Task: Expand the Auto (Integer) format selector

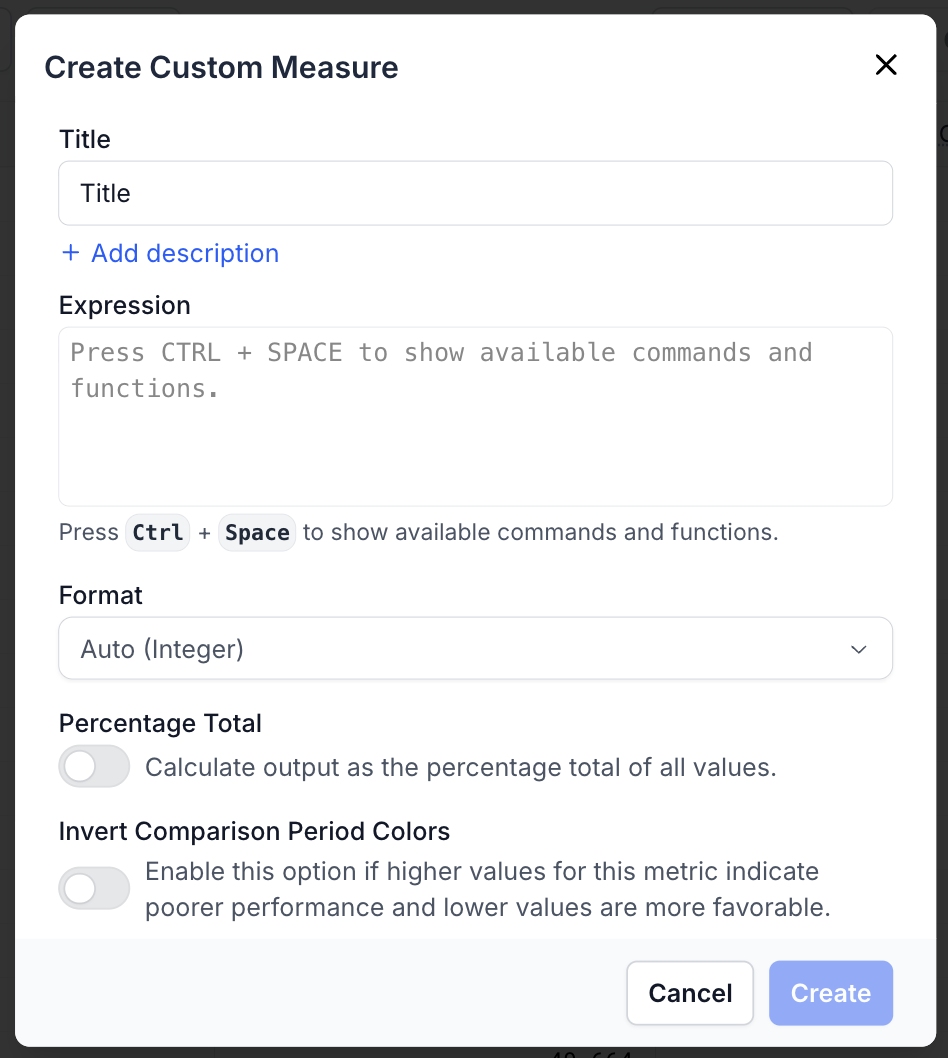Action: (x=476, y=648)
